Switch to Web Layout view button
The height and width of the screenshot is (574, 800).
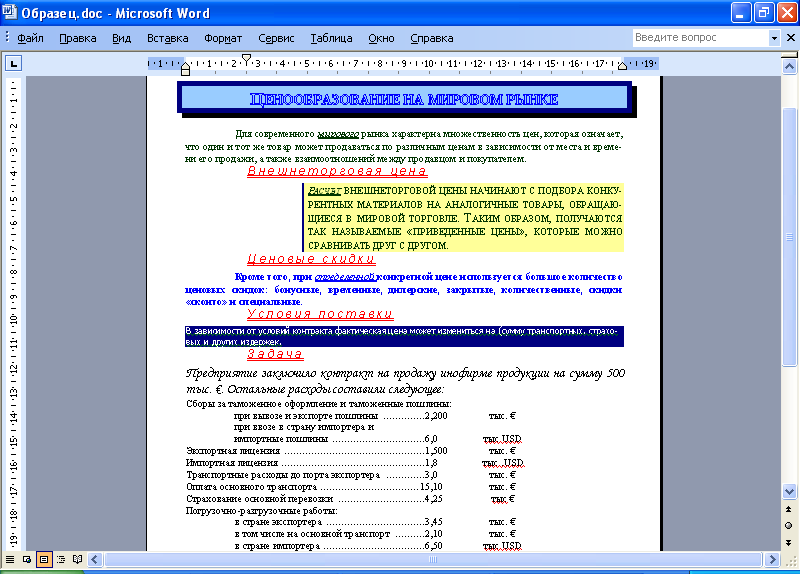[x=27, y=559]
